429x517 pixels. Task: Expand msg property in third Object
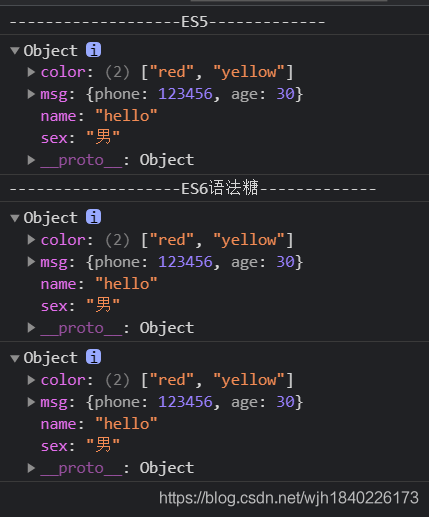31,402
